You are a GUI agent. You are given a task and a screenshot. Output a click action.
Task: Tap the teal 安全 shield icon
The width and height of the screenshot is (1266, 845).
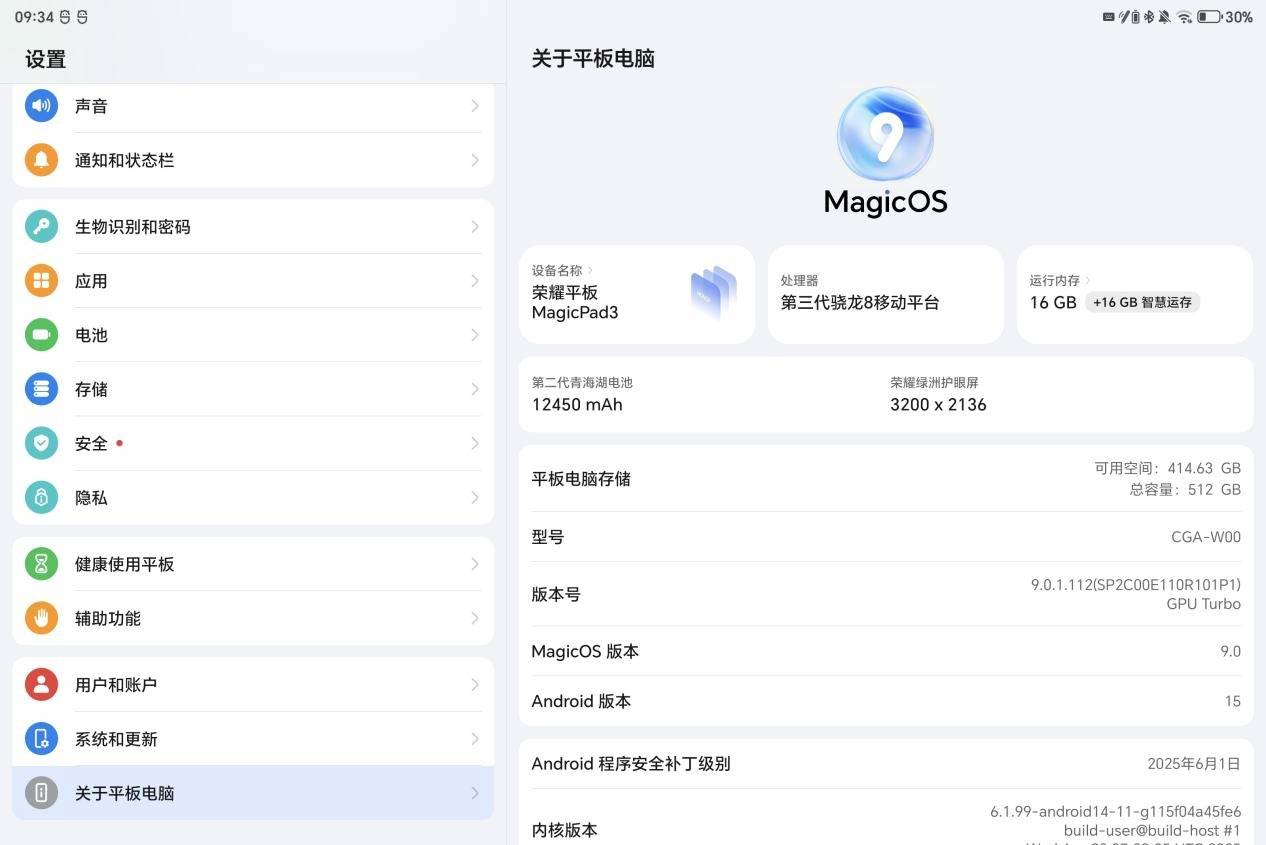[41, 443]
